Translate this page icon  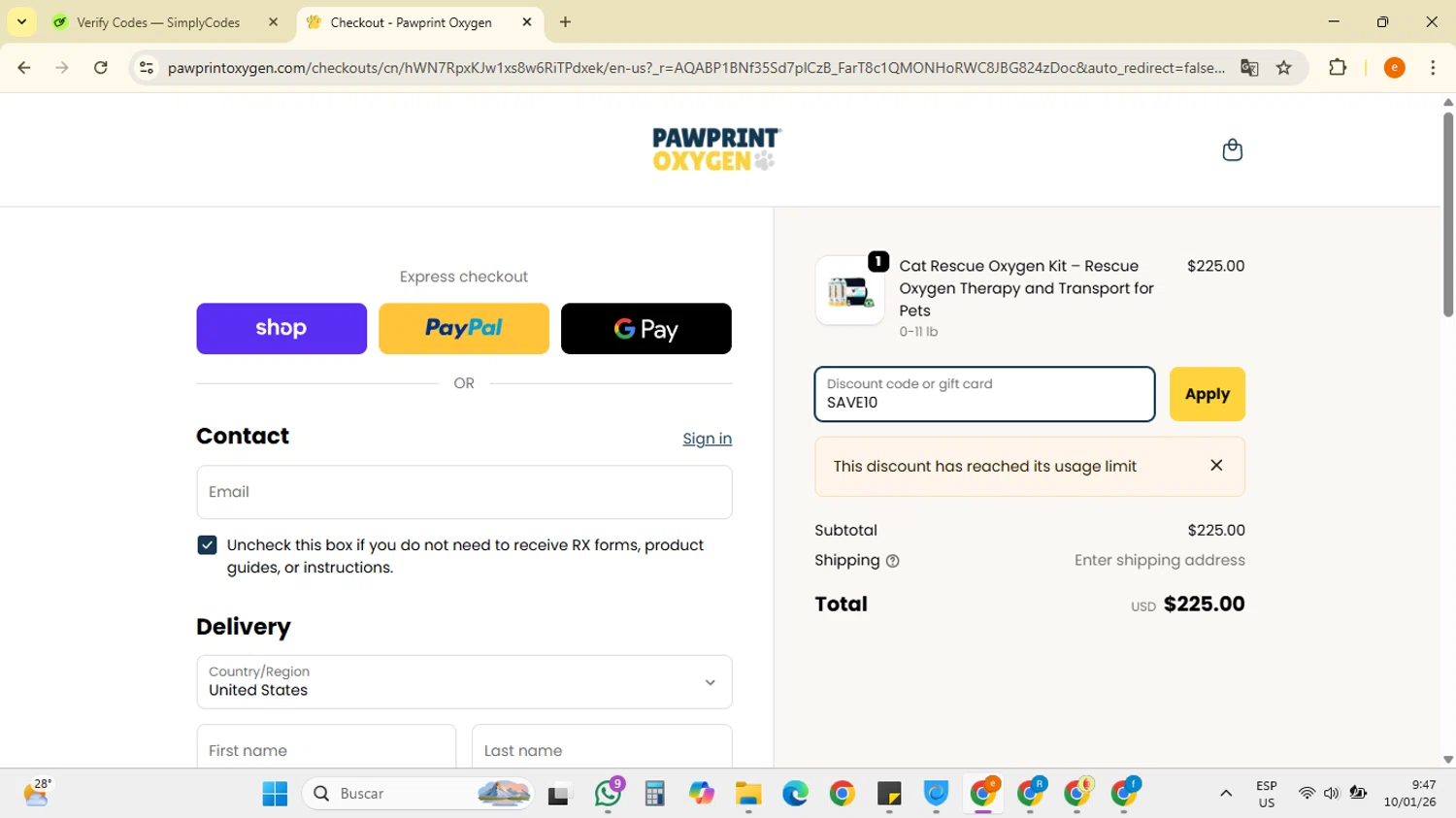(1249, 68)
